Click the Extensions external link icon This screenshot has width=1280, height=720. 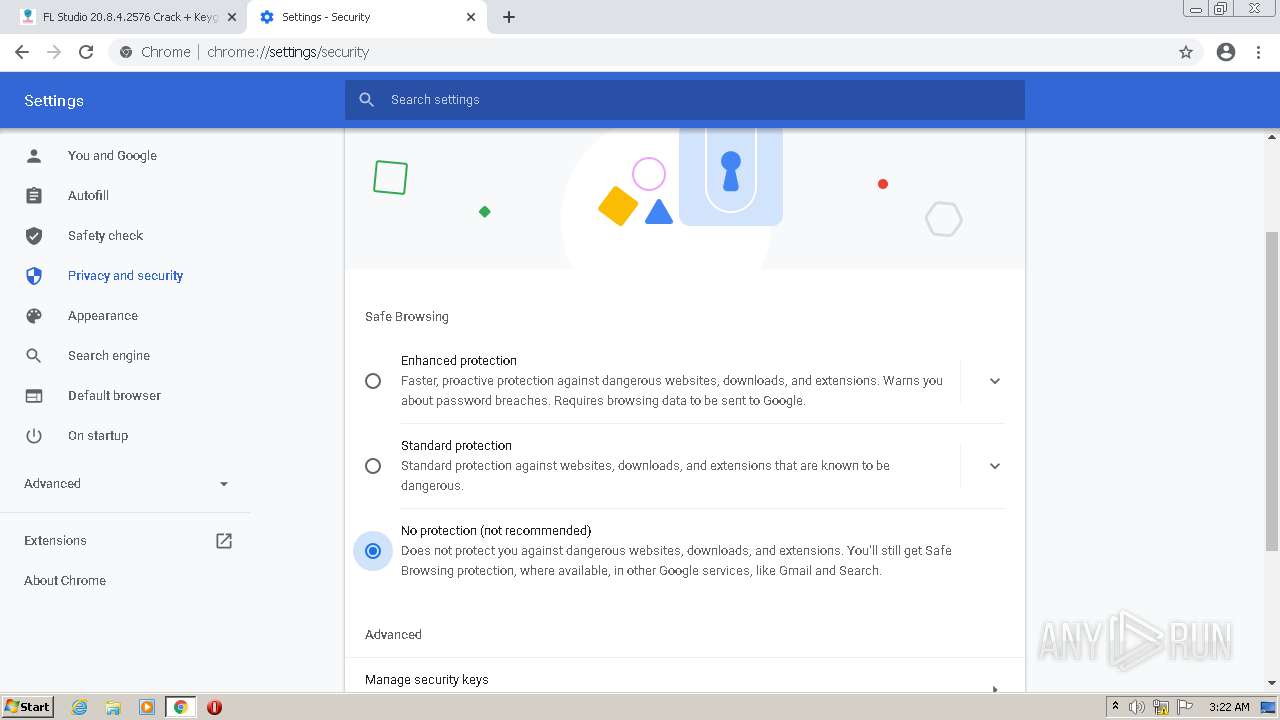[x=224, y=541]
